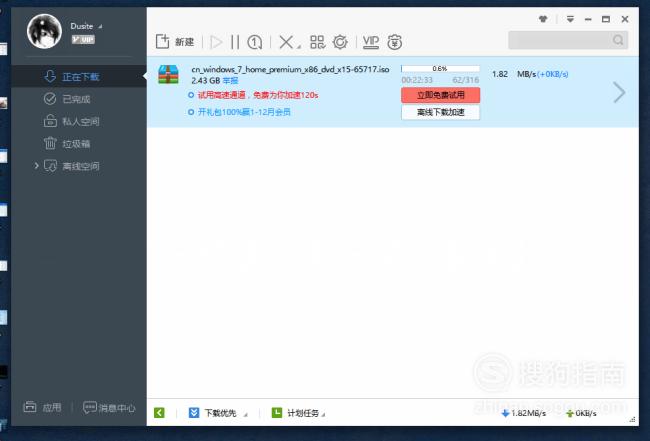Start the download with the play icon

point(216,42)
